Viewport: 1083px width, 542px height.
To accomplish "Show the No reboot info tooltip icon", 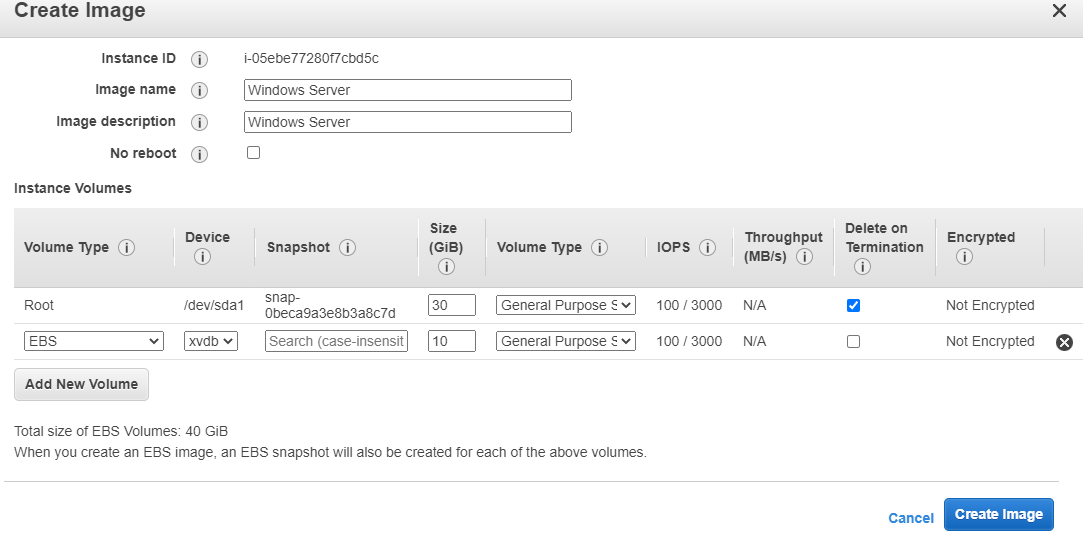I will [199, 154].
